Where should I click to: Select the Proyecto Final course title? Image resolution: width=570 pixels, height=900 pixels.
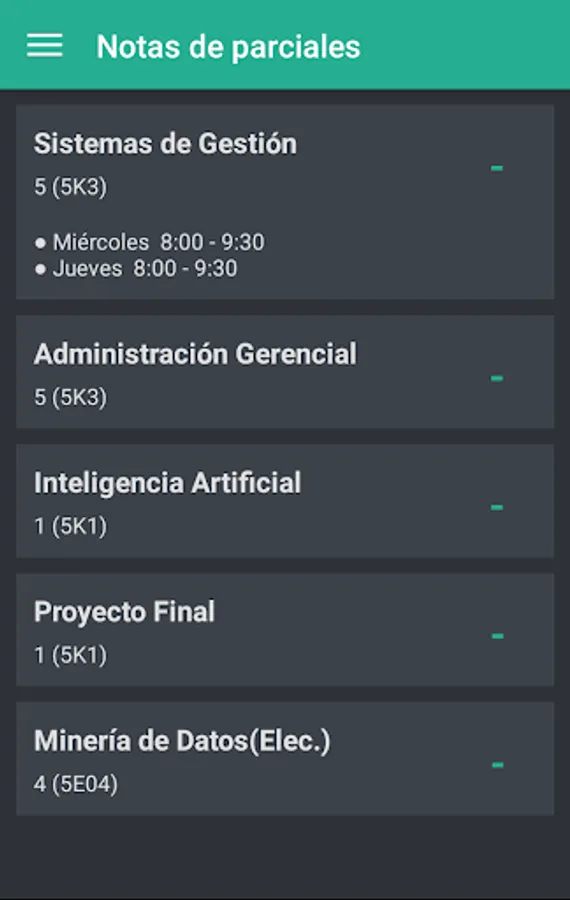pyautogui.click(x=125, y=612)
